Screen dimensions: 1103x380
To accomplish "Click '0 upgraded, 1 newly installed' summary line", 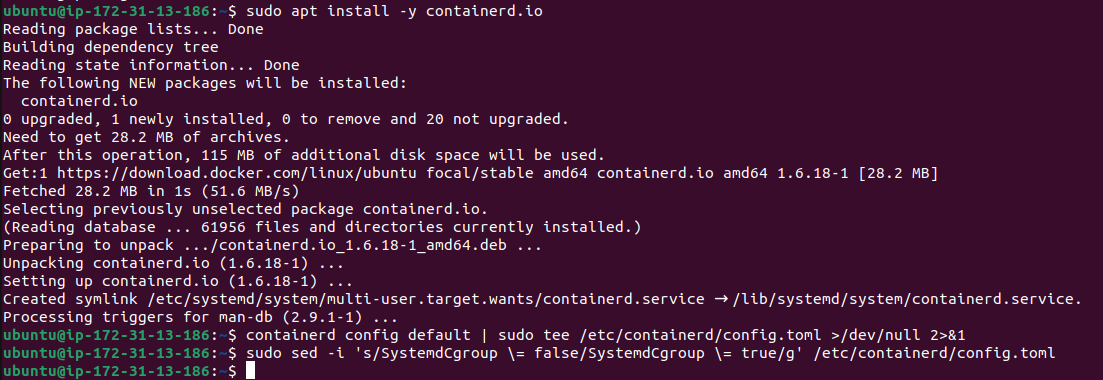I will pyautogui.click(x=286, y=119).
